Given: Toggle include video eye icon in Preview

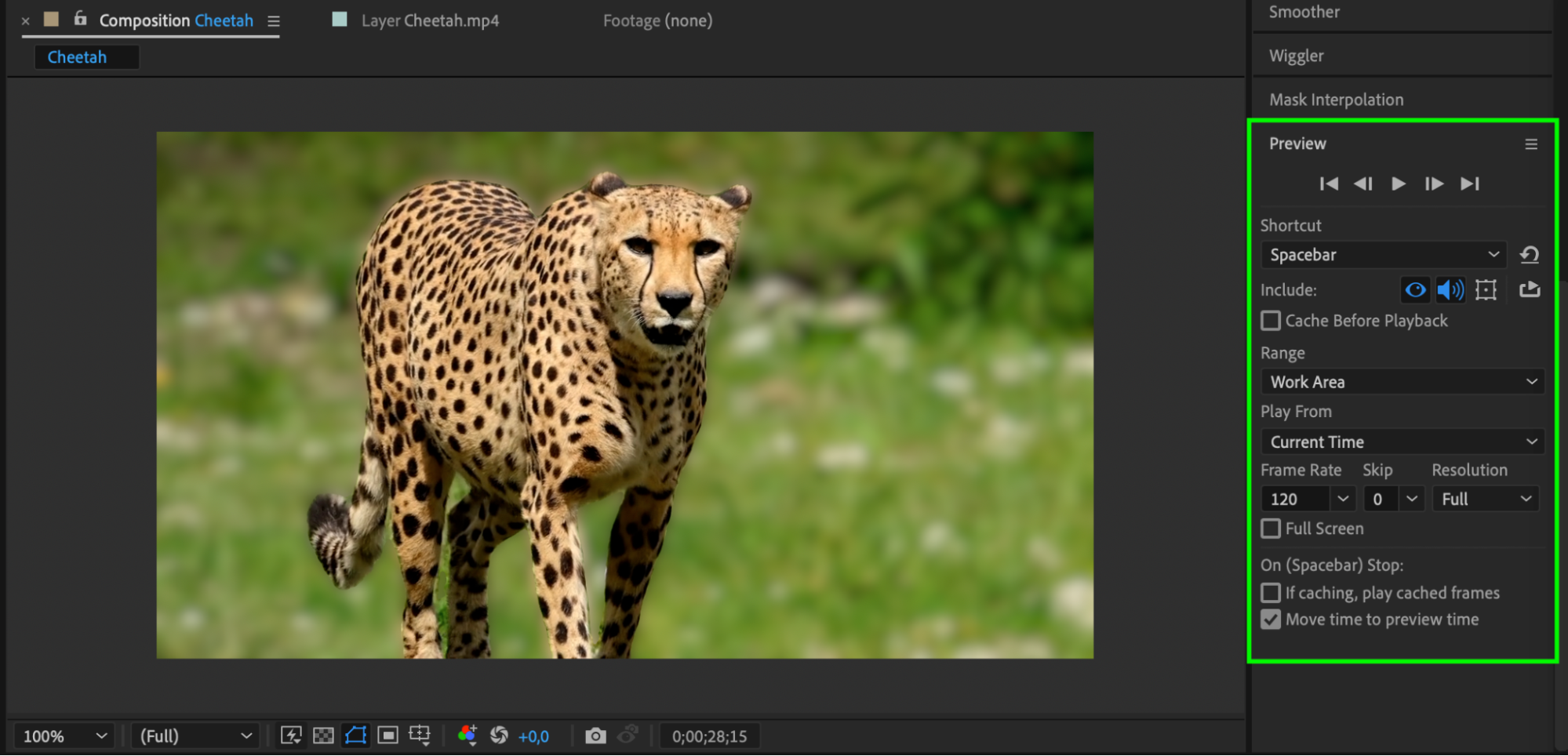Looking at the screenshot, I should pos(1415,290).
